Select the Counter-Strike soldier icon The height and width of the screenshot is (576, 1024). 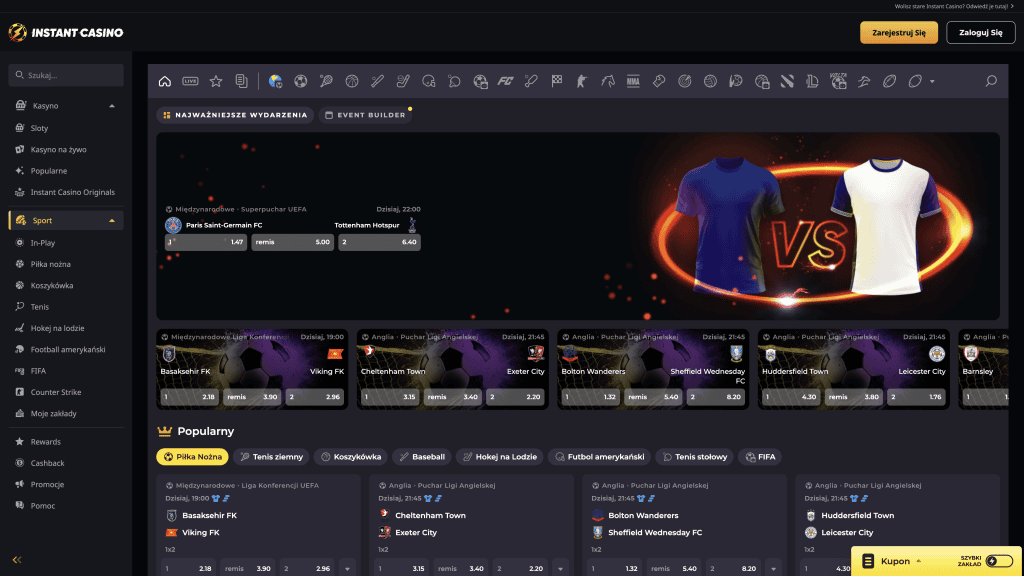point(582,81)
